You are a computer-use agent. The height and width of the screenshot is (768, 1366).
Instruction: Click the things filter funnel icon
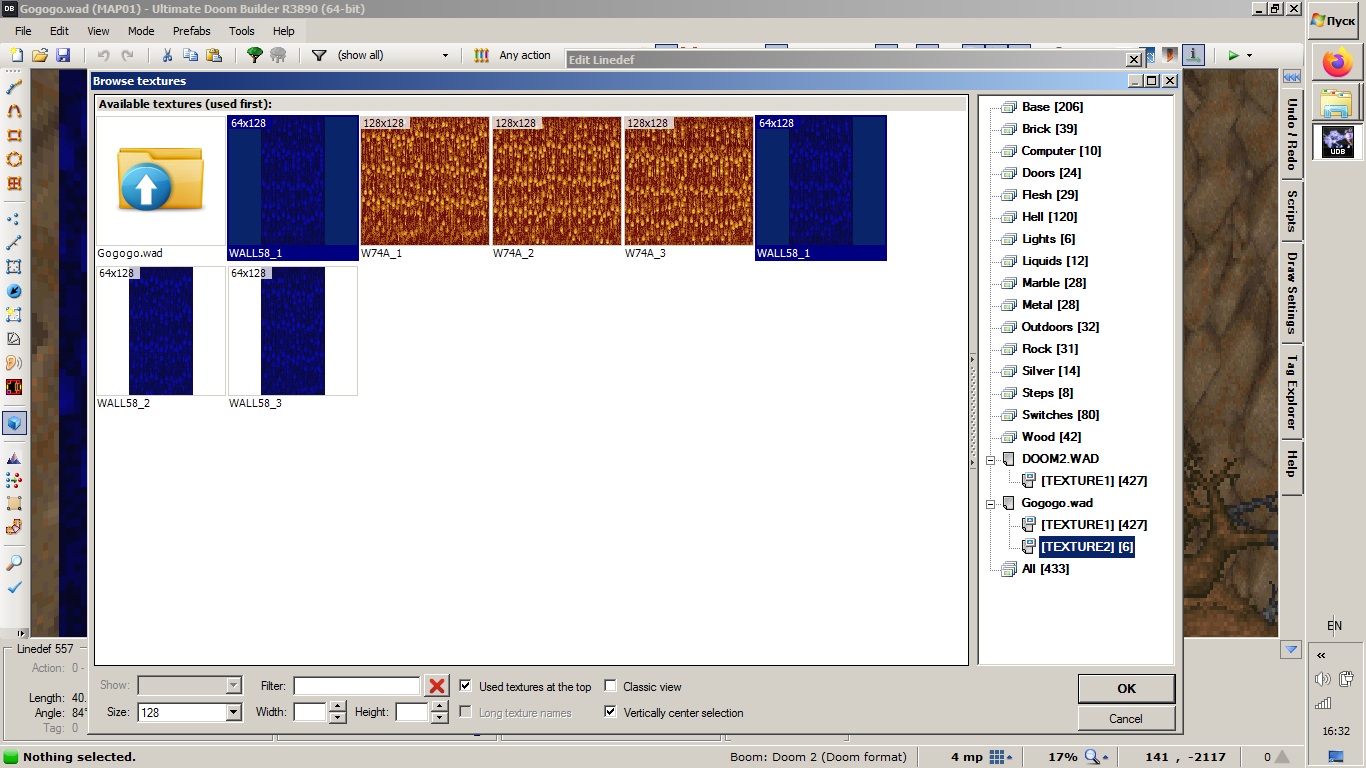319,55
